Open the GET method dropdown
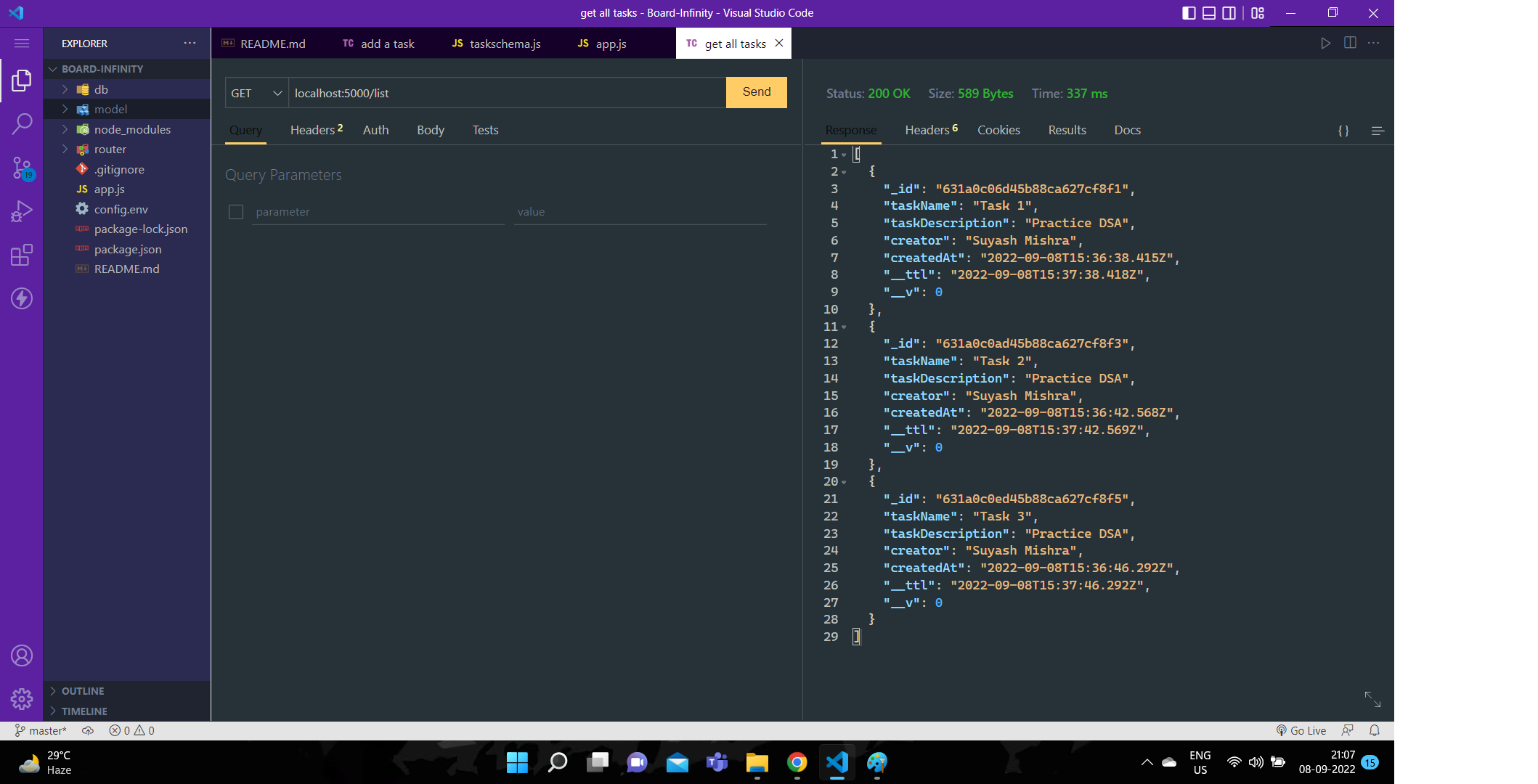The width and height of the screenshot is (1538, 784). 256,93
